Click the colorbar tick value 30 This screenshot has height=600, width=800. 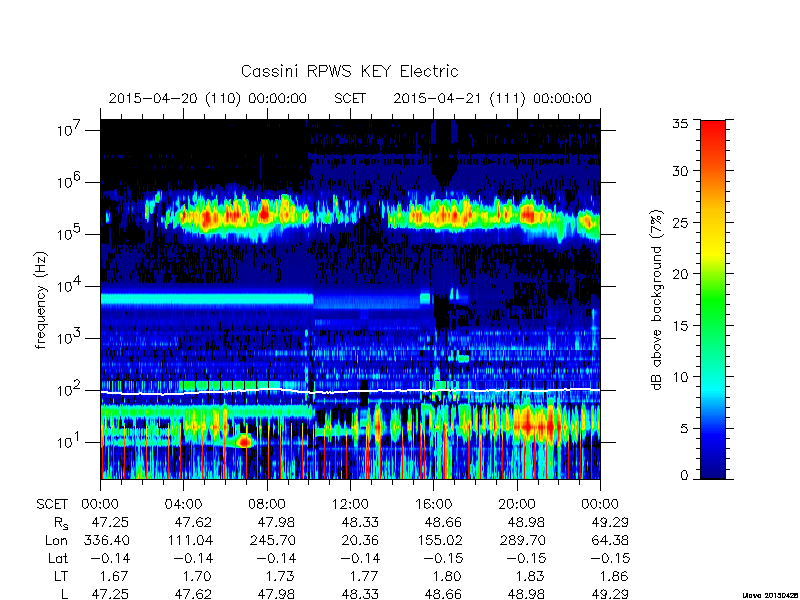681,170
